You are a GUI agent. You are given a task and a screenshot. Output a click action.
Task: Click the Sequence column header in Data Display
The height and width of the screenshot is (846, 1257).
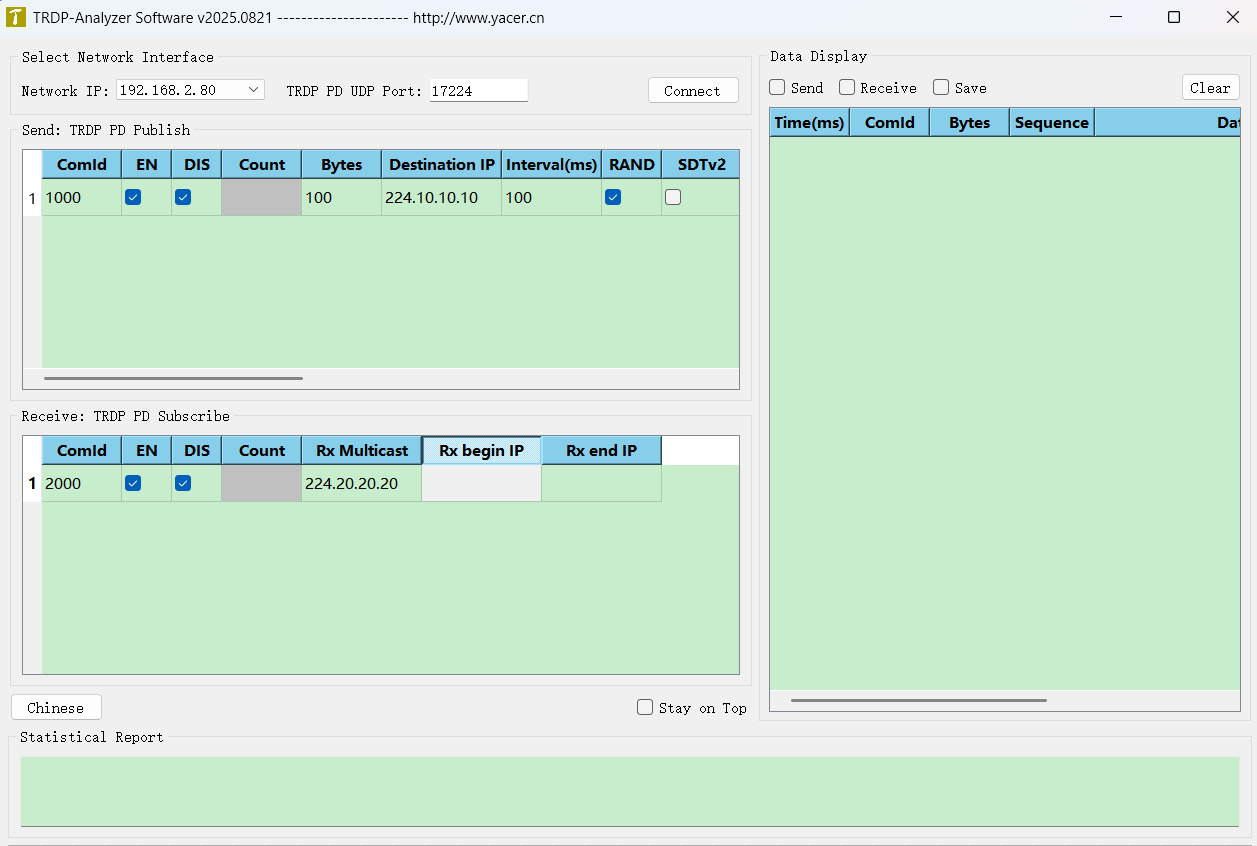(1051, 122)
